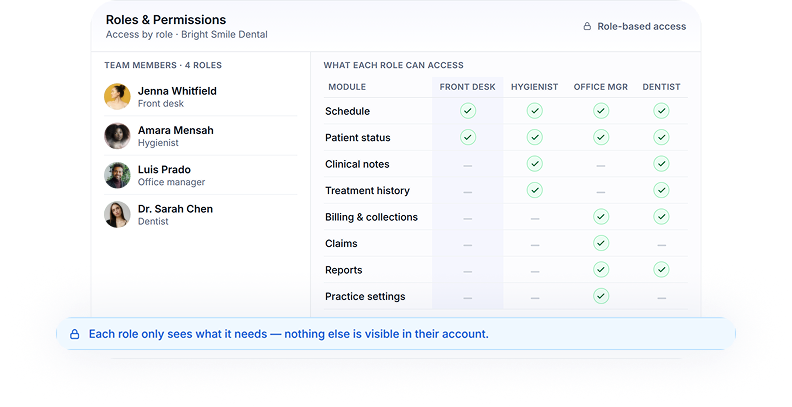Open Jenna Whitfield's team member entry

[201, 96]
